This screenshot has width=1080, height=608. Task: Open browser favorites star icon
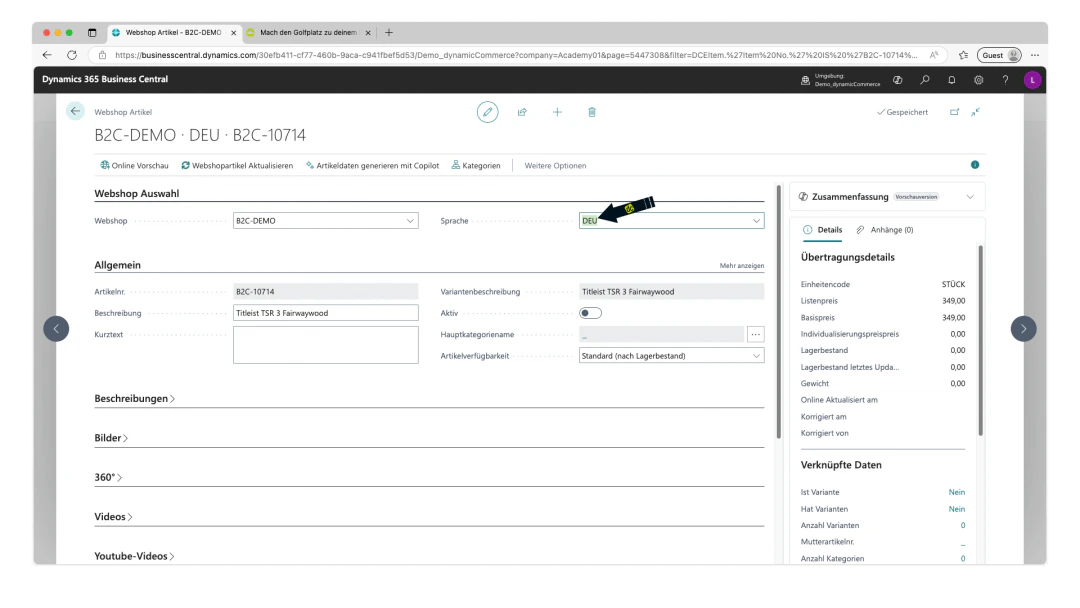tap(963, 55)
